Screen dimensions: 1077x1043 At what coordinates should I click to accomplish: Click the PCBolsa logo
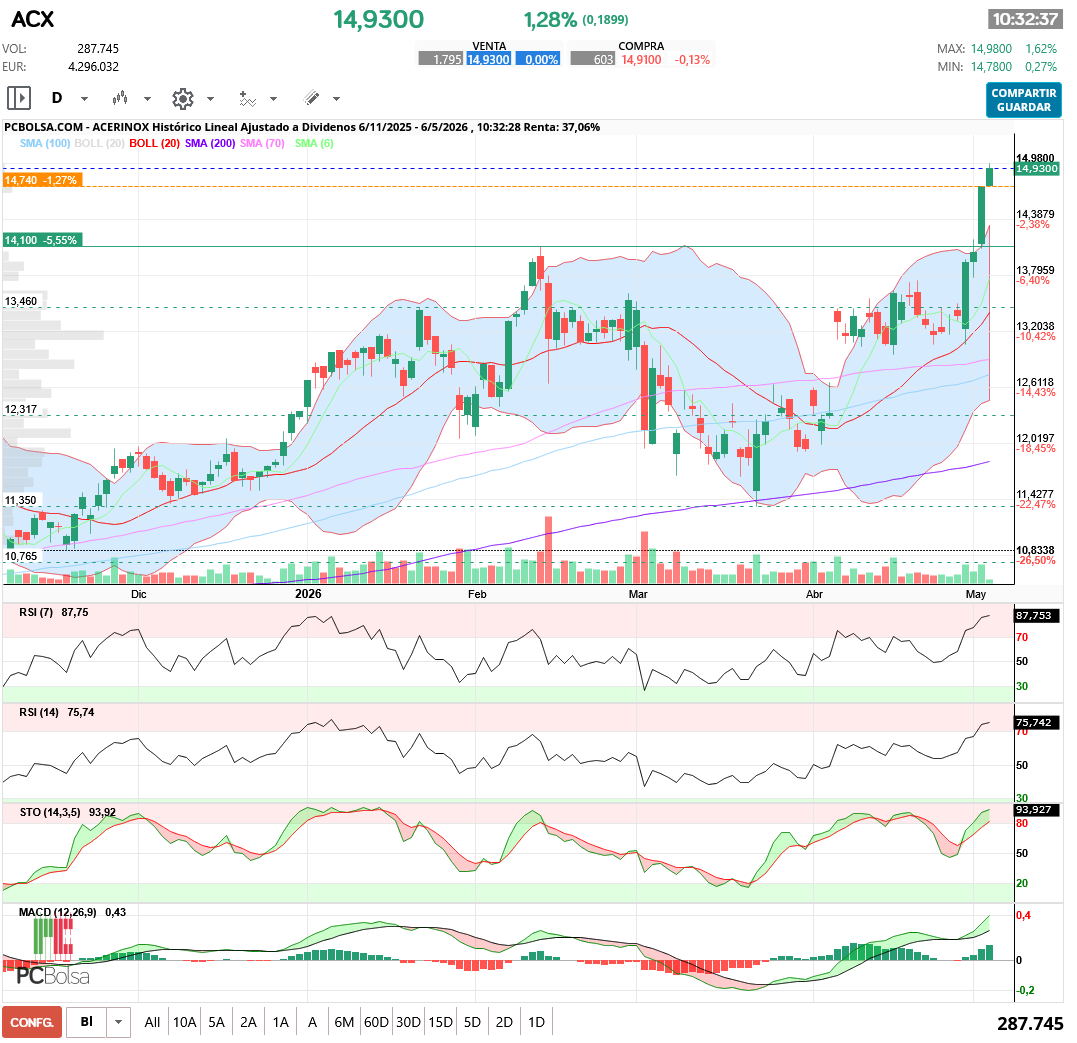52,976
